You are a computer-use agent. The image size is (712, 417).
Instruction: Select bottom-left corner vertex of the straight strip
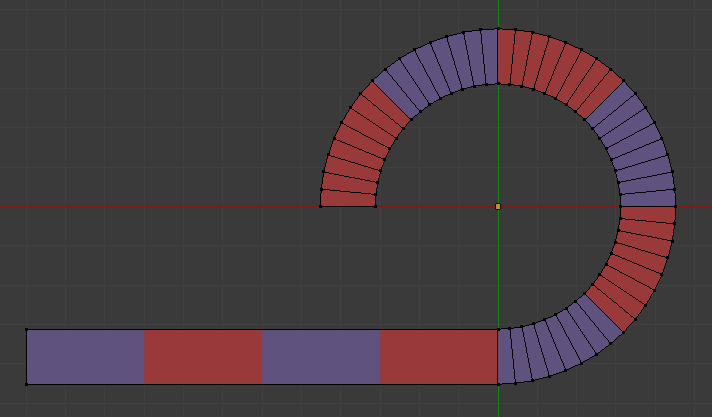click(x=26, y=385)
